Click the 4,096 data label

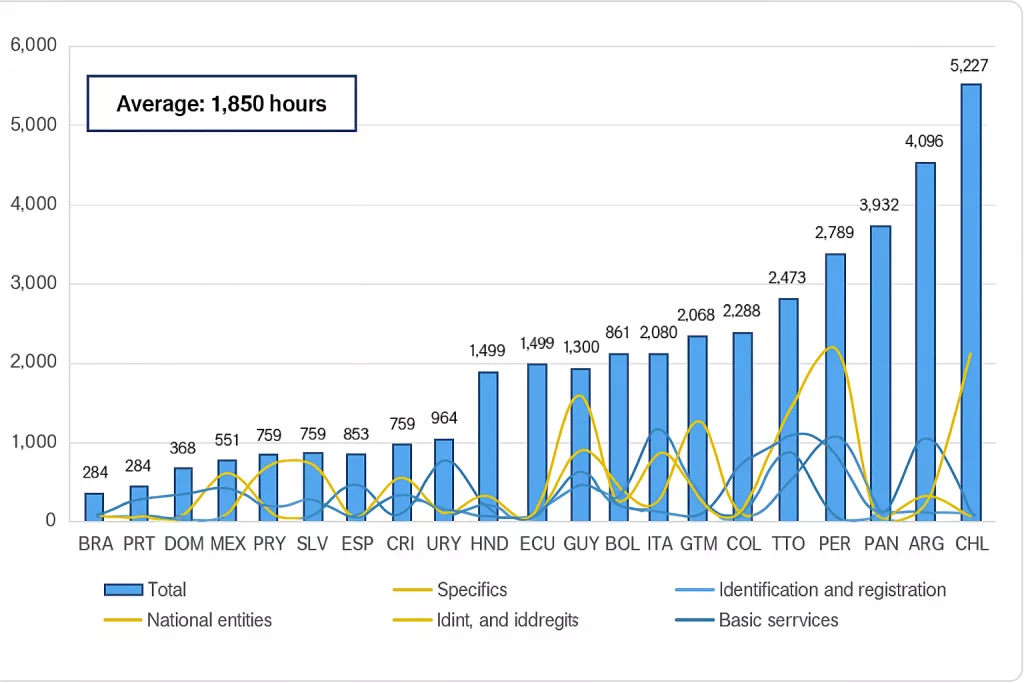pyautogui.click(x=923, y=141)
